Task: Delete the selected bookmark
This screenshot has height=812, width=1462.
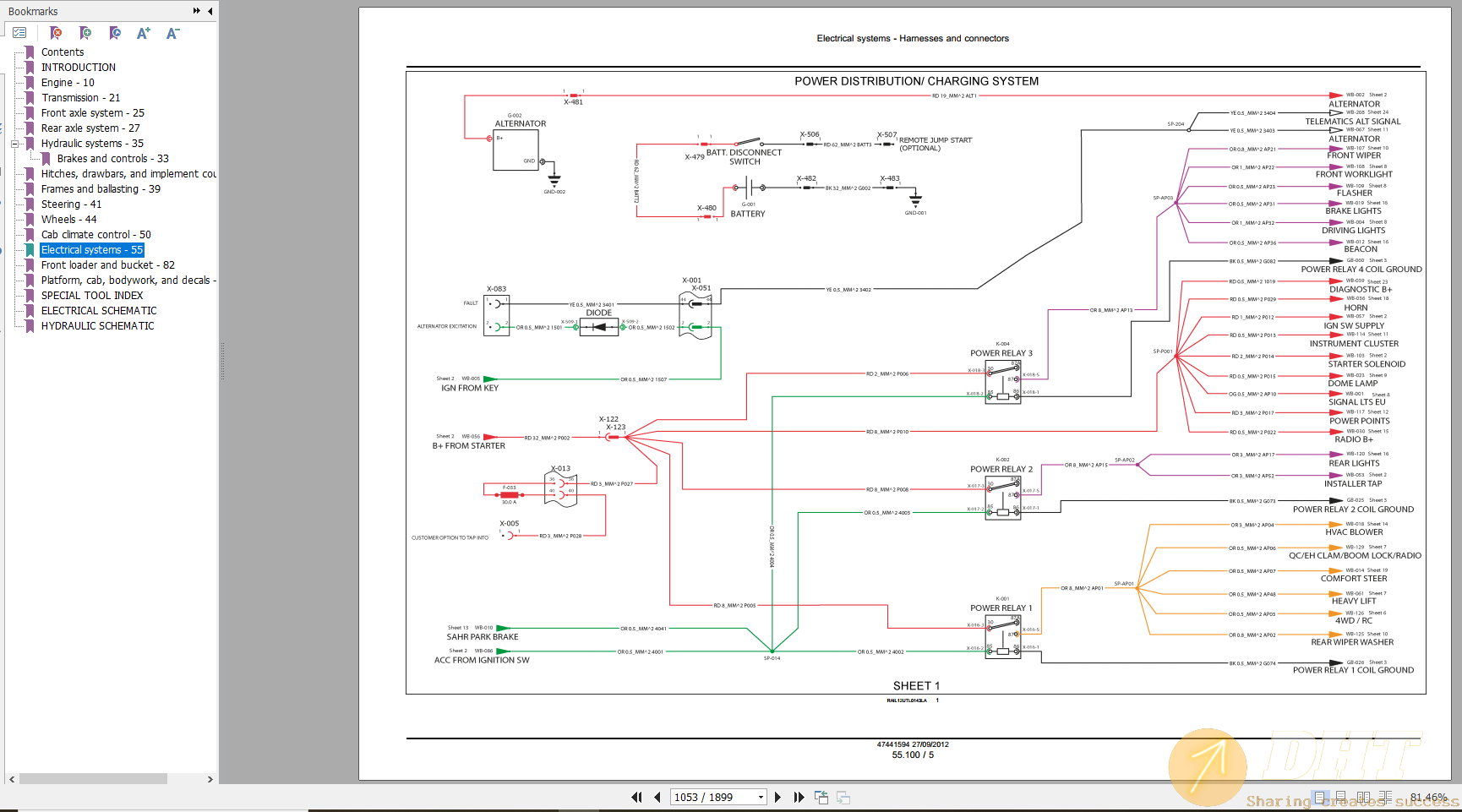Action: tap(56, 33)
